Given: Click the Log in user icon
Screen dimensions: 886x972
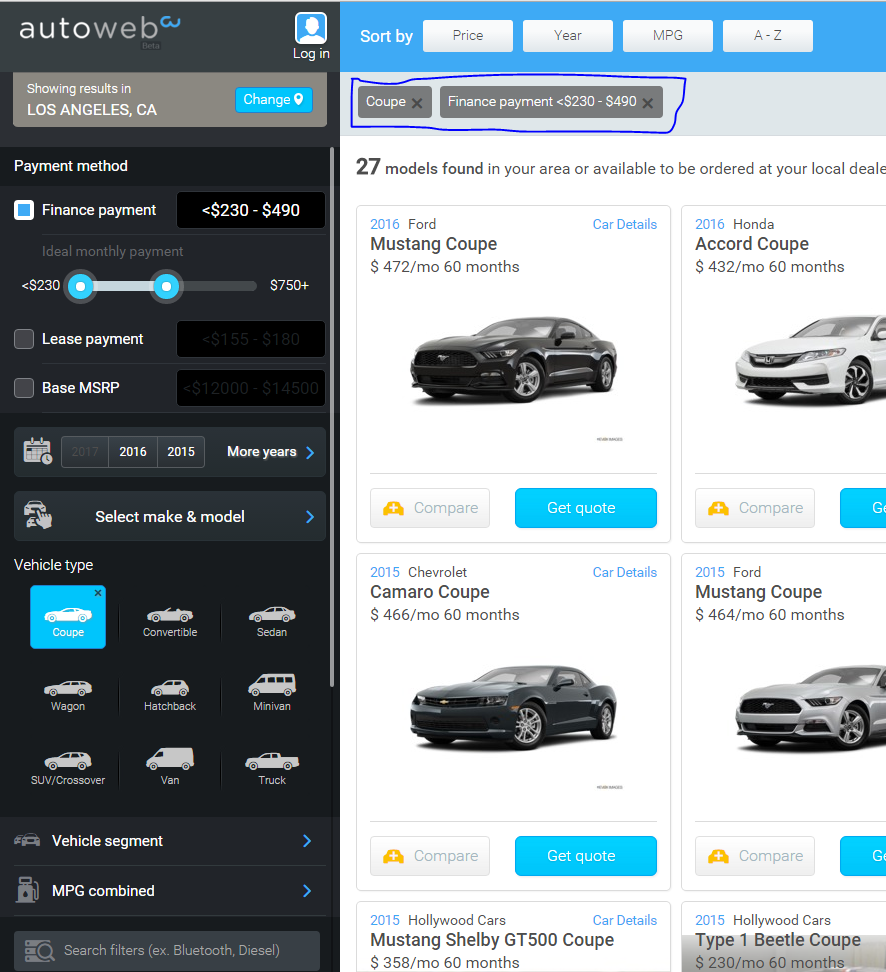Looking at the screenshot, I should (311, 29).
